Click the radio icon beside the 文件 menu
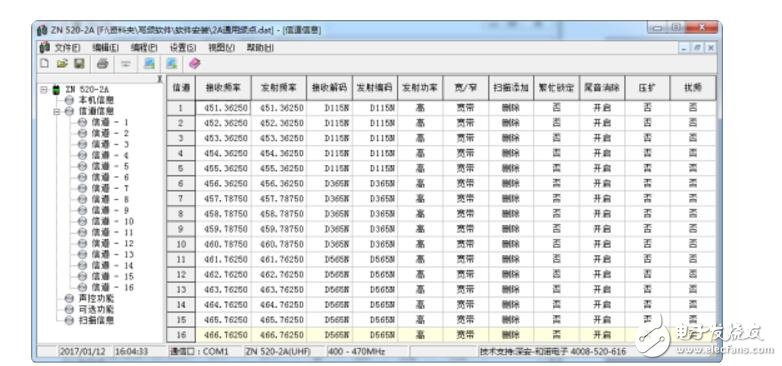 pyautogui.click(x=44, y=47)
